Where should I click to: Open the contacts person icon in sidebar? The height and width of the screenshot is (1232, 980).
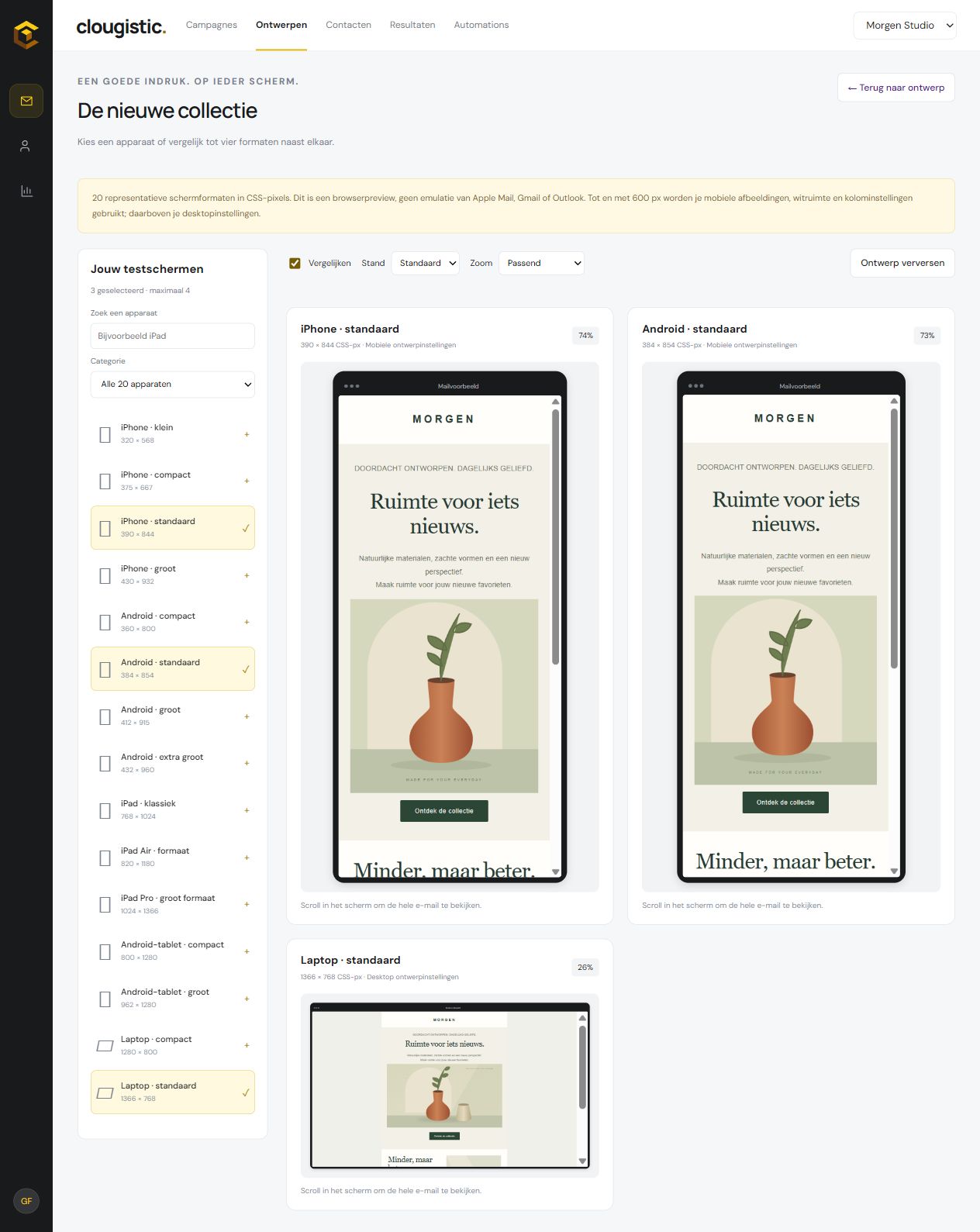pos(26,146)
